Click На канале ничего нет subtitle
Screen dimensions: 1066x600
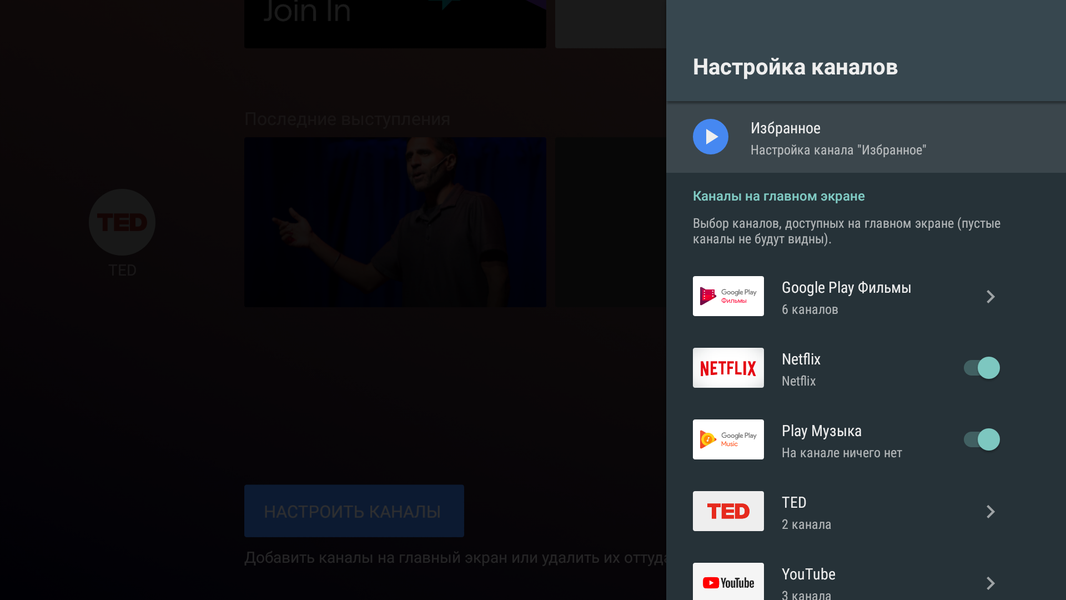point(842,453)
